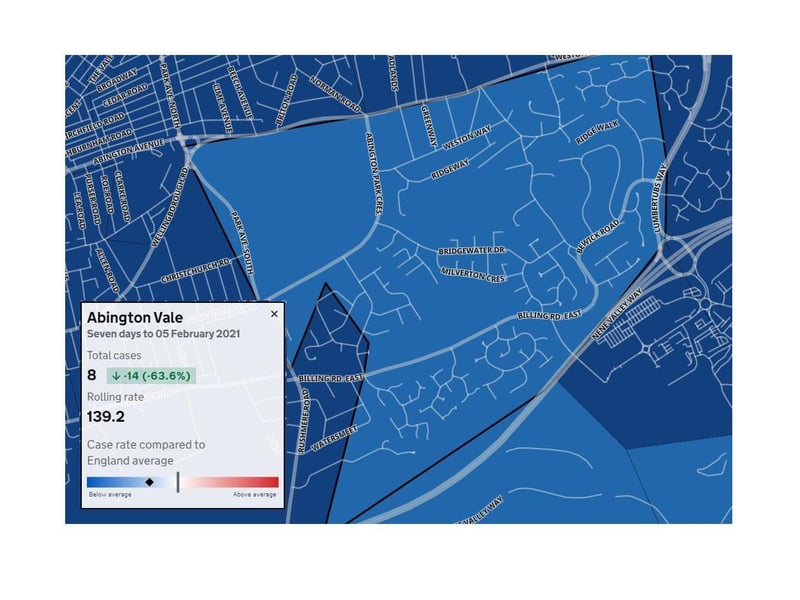Click the Christchurch Rd. label
800x600 pixels.
(x=196, y=270)
